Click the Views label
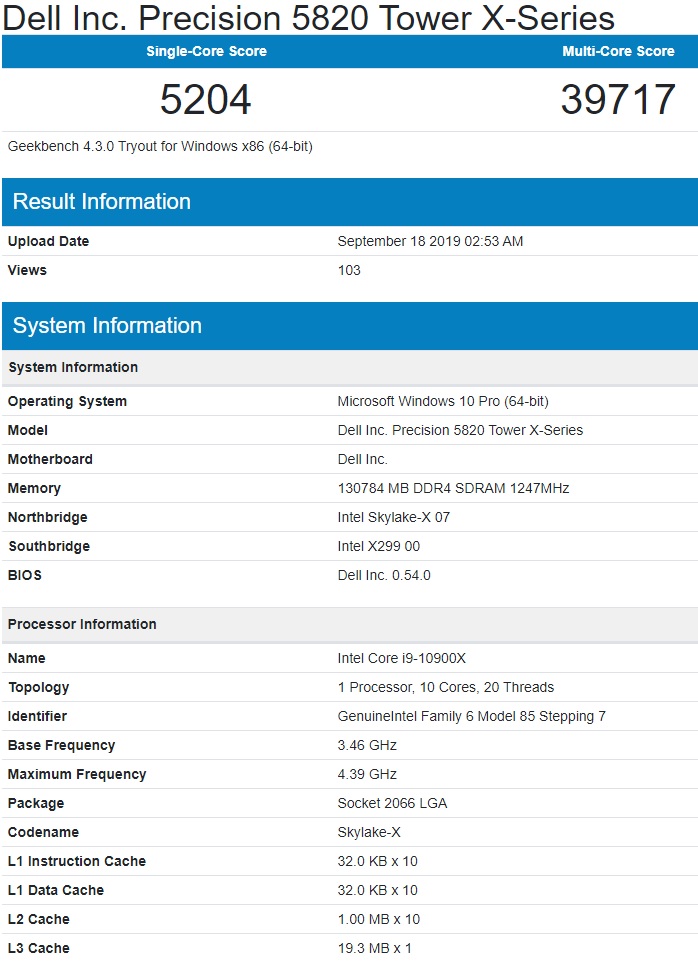The height and width of the screenshot is (967, 698). coord(27,270)
